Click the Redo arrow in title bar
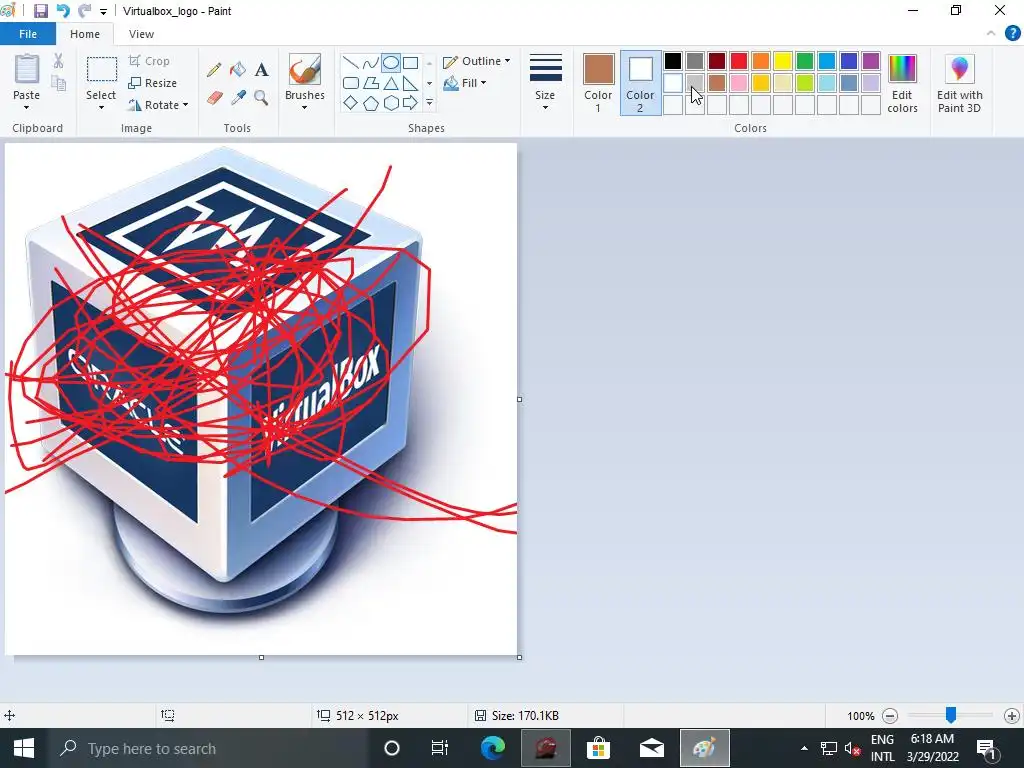 pos(84,11)
